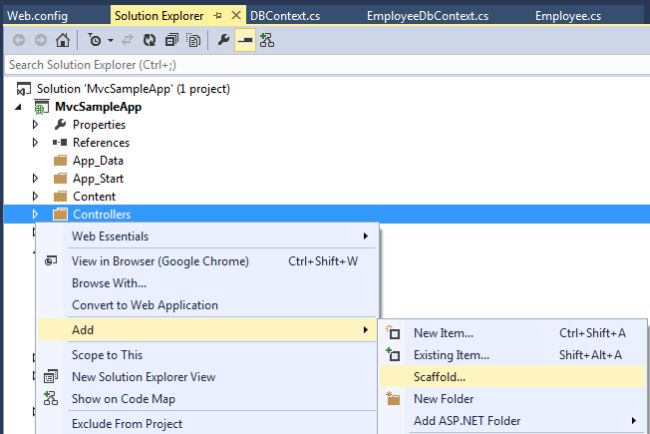This screenshot has width=650, height=434.
Task: Choose Scaffold... in Add submenu
Action: [512, 377]
